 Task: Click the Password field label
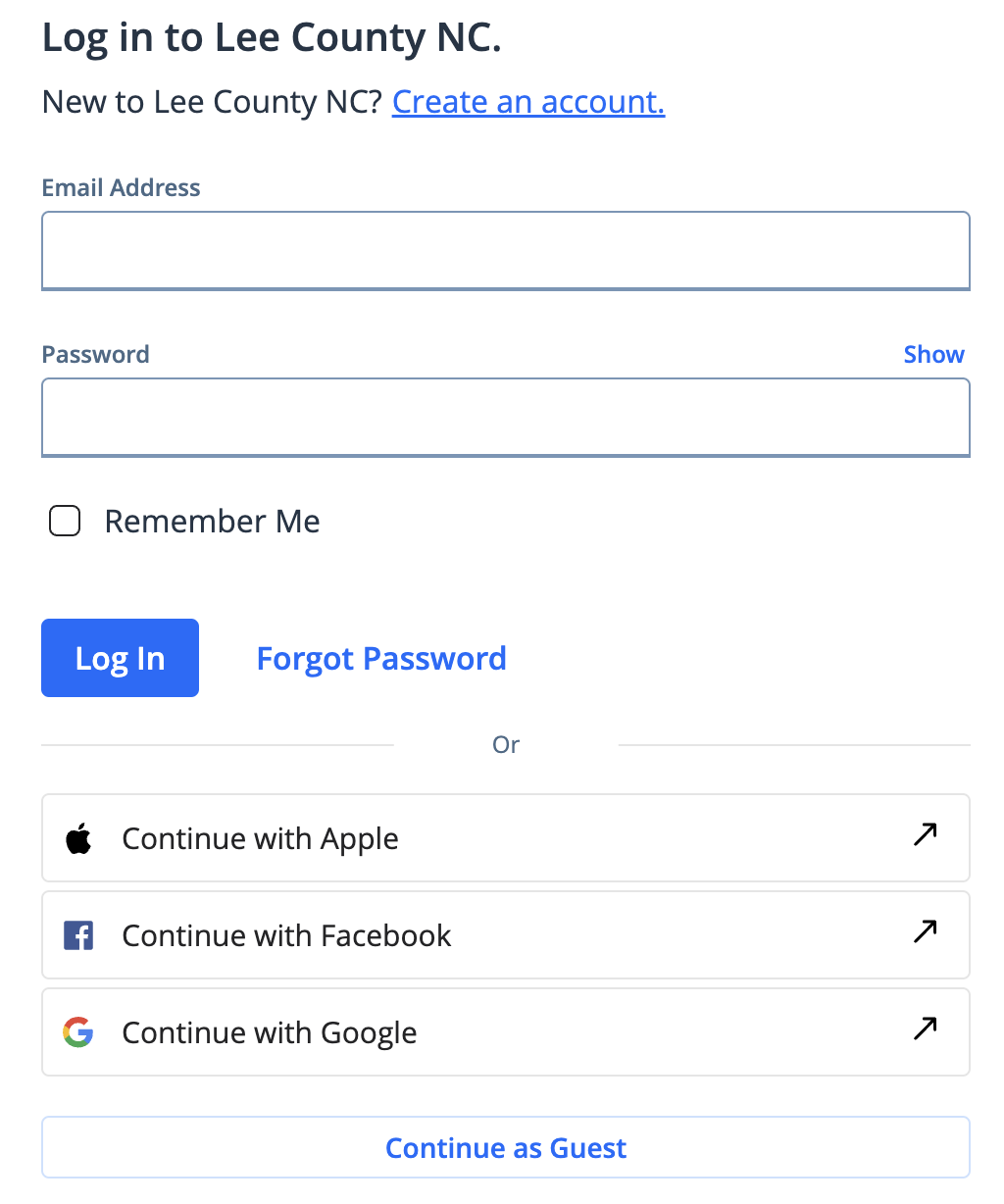pos(95,355)
